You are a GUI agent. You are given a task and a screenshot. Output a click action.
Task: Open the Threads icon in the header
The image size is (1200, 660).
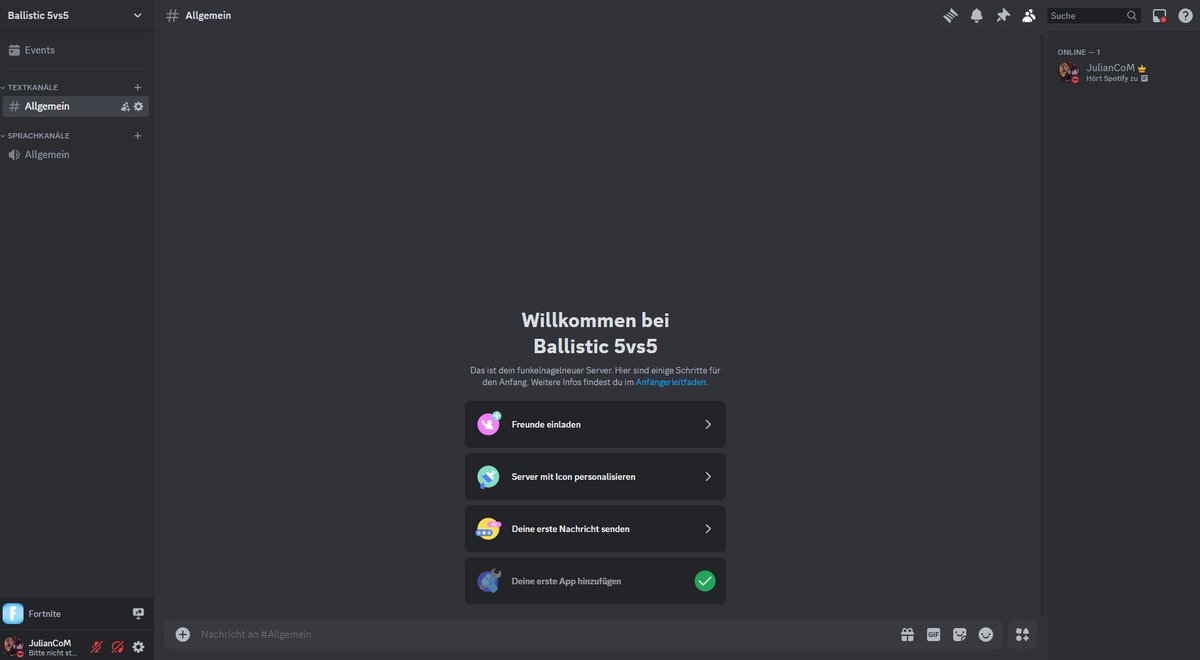click(951, 15)
